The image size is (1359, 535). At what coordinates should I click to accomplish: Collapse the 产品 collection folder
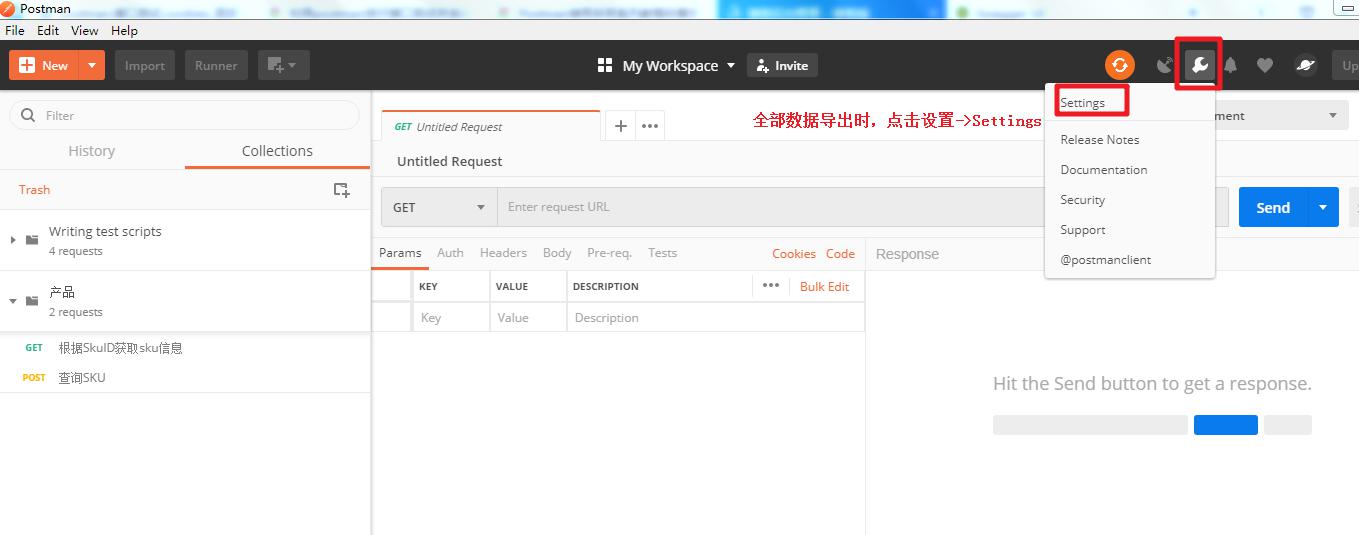pos(13,301)
